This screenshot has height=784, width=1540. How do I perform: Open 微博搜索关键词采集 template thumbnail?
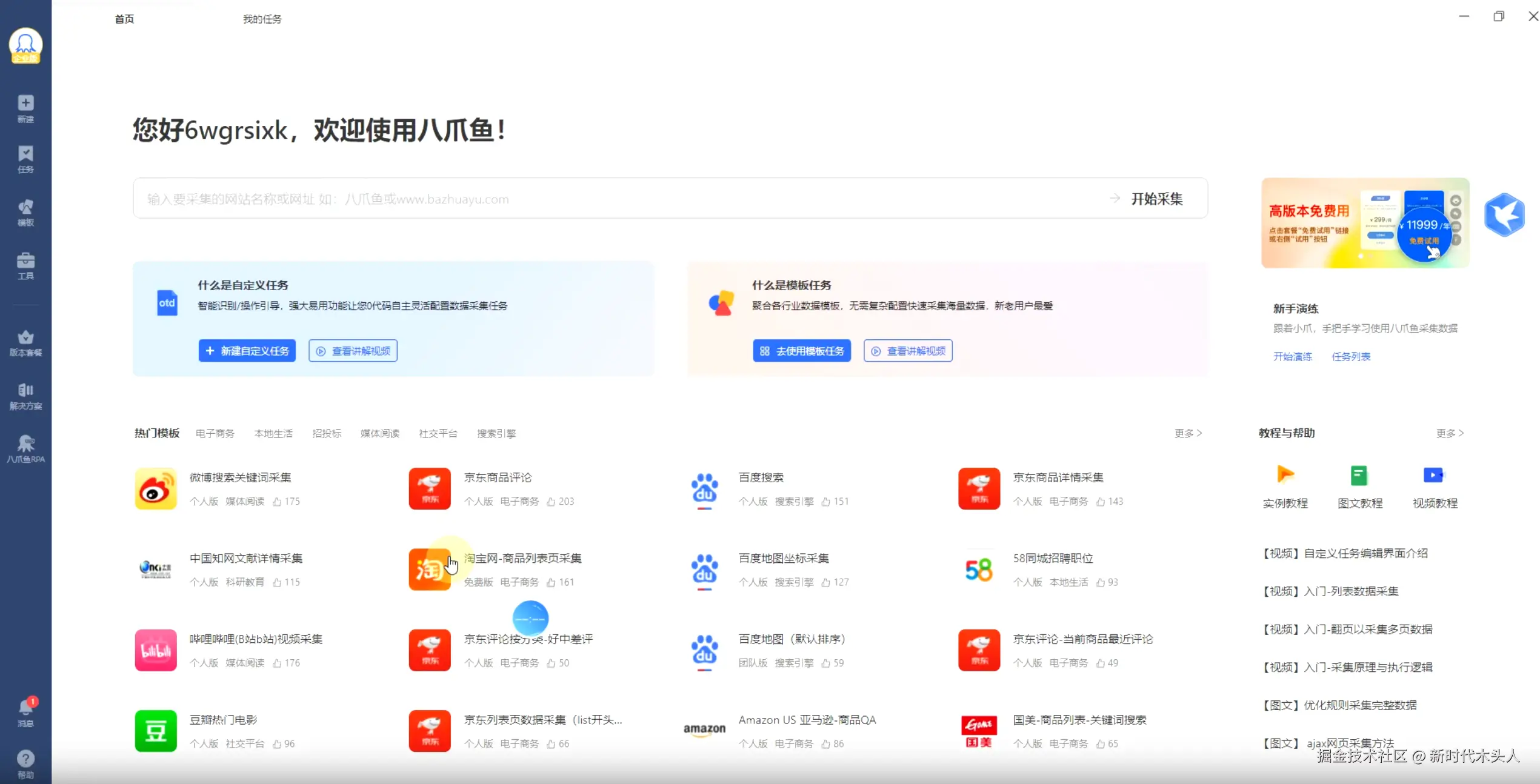(x=156, y=488)
